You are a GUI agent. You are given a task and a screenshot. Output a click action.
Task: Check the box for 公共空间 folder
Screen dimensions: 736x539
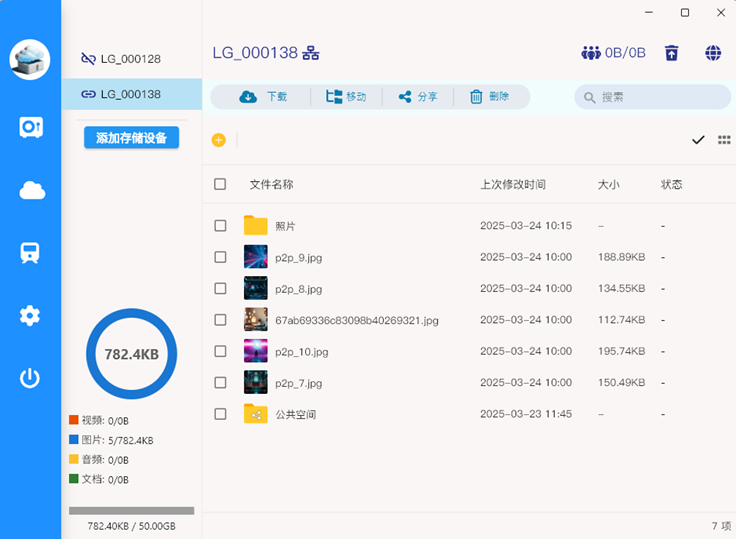(x=220, y=414)
